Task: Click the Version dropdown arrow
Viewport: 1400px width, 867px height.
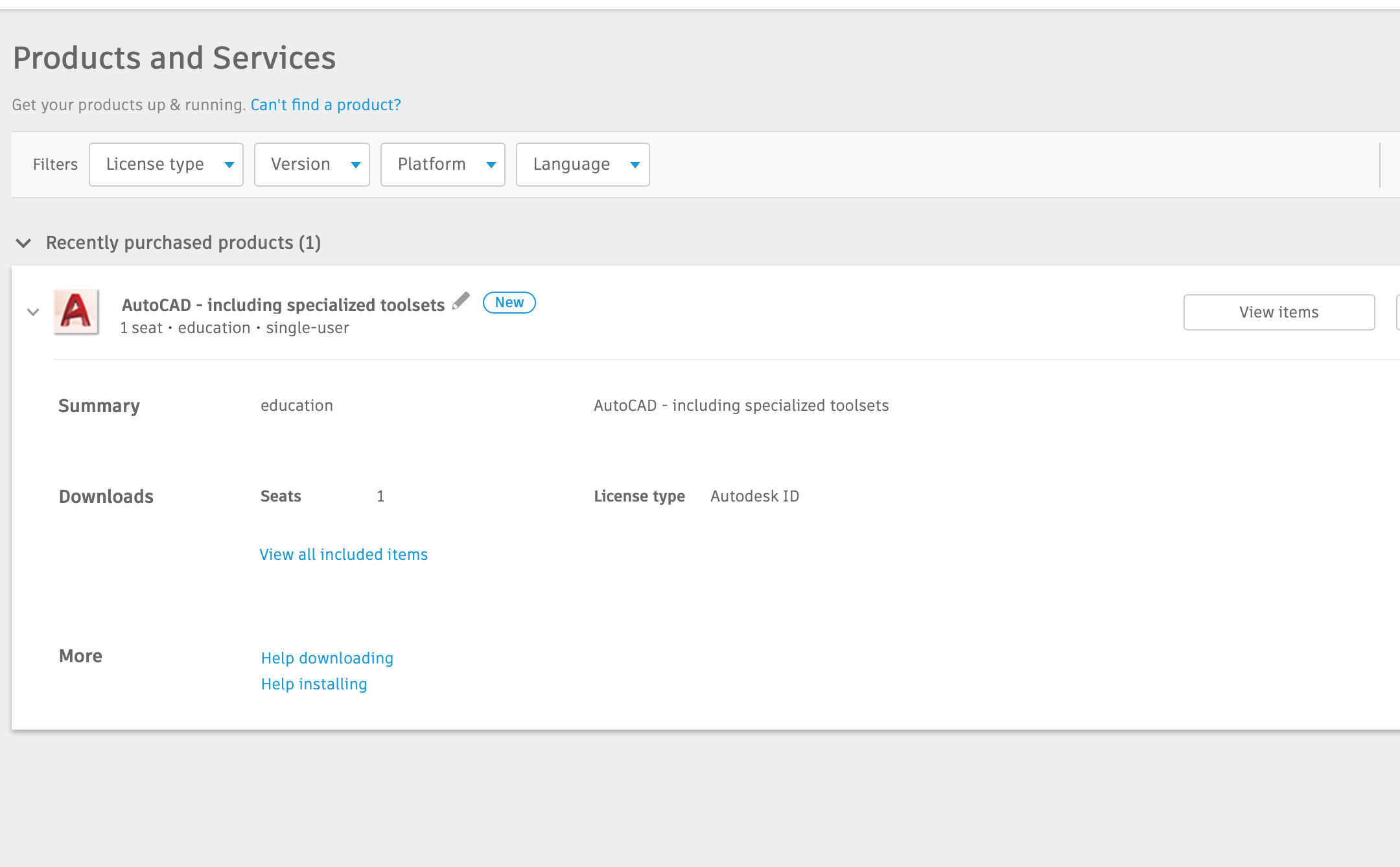Action: 356,164
